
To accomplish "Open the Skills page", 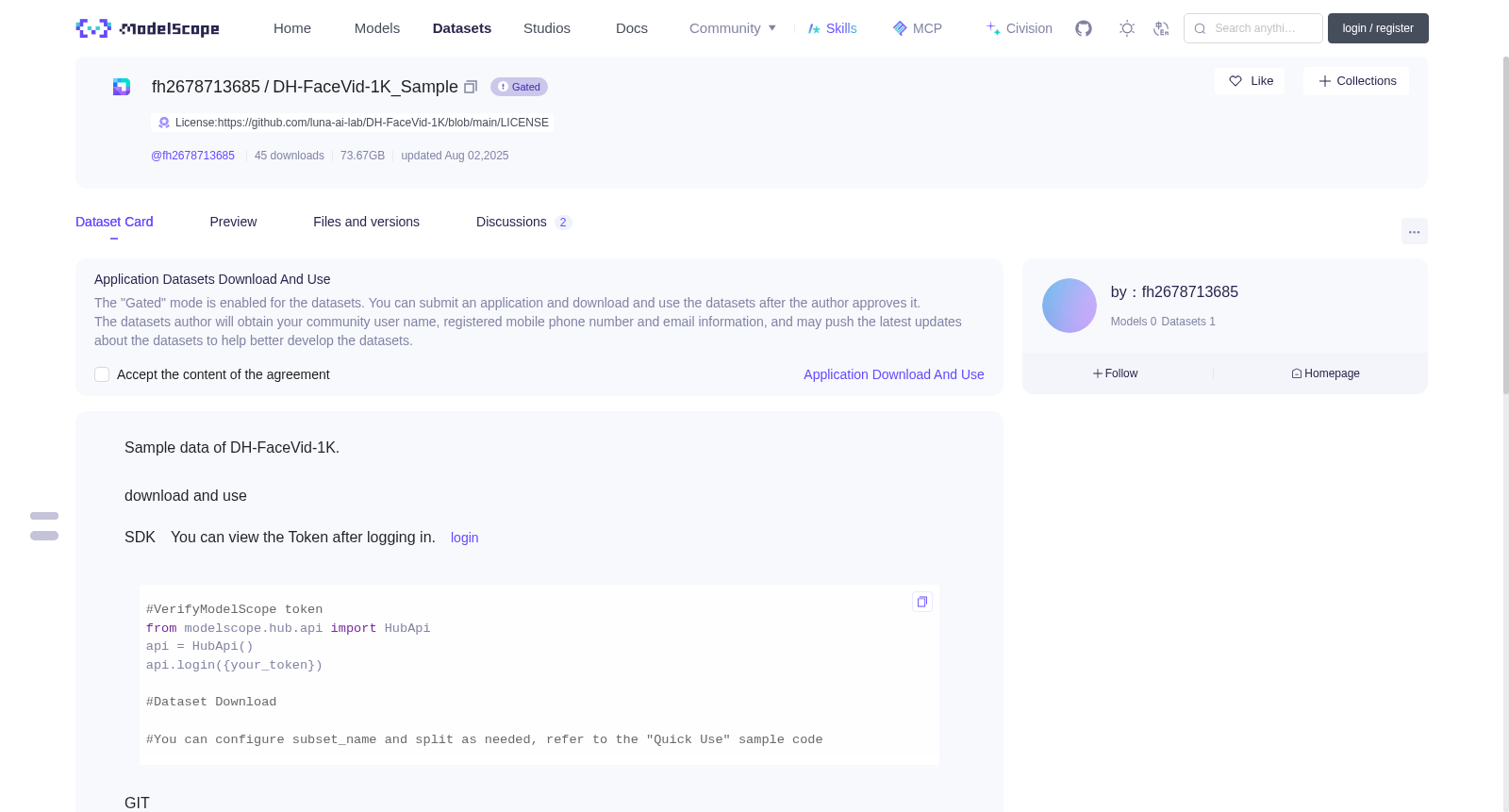I will (x=833, y=28).
